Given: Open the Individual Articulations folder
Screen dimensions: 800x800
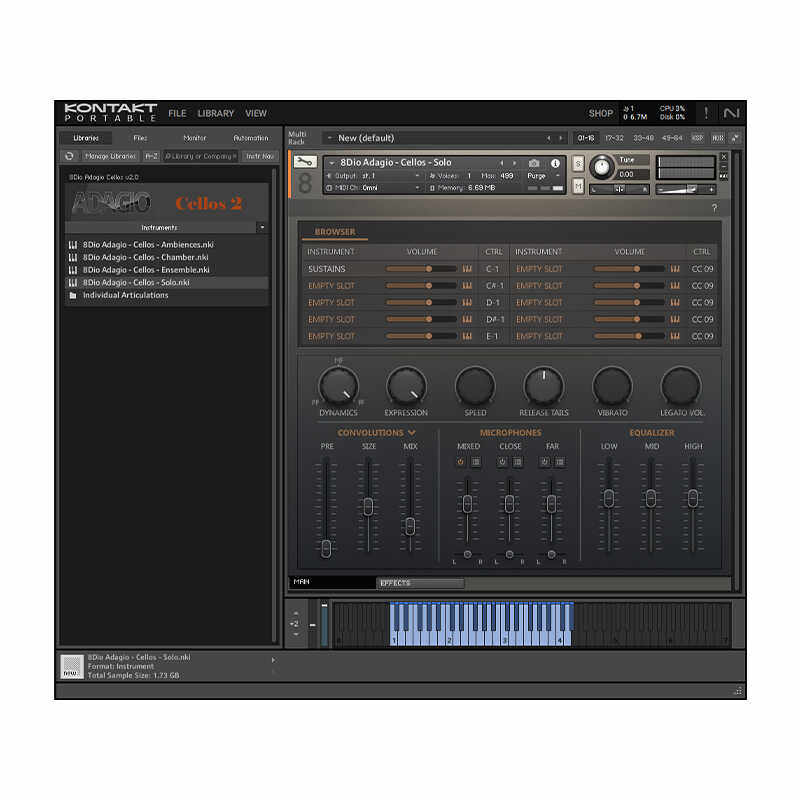Looking at the screenshot, I should tap(125, 295).
